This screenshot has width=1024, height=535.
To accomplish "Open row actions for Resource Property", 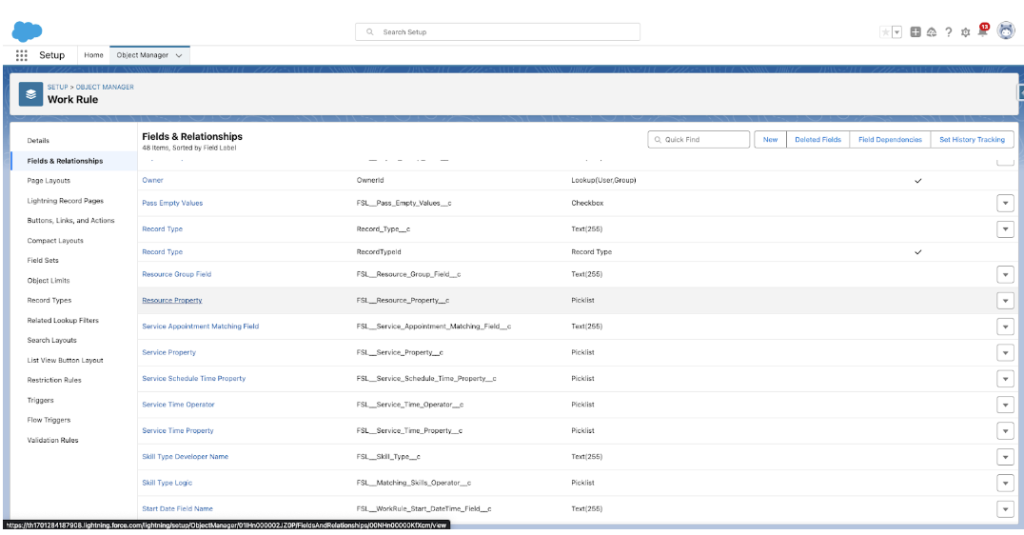I will [1005, 300].
